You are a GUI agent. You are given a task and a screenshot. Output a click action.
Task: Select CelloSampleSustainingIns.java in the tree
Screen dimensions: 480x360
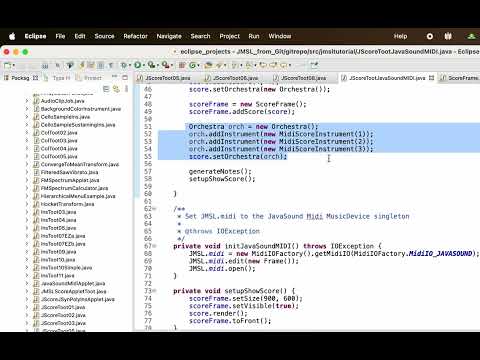click(x=78, y=125)
